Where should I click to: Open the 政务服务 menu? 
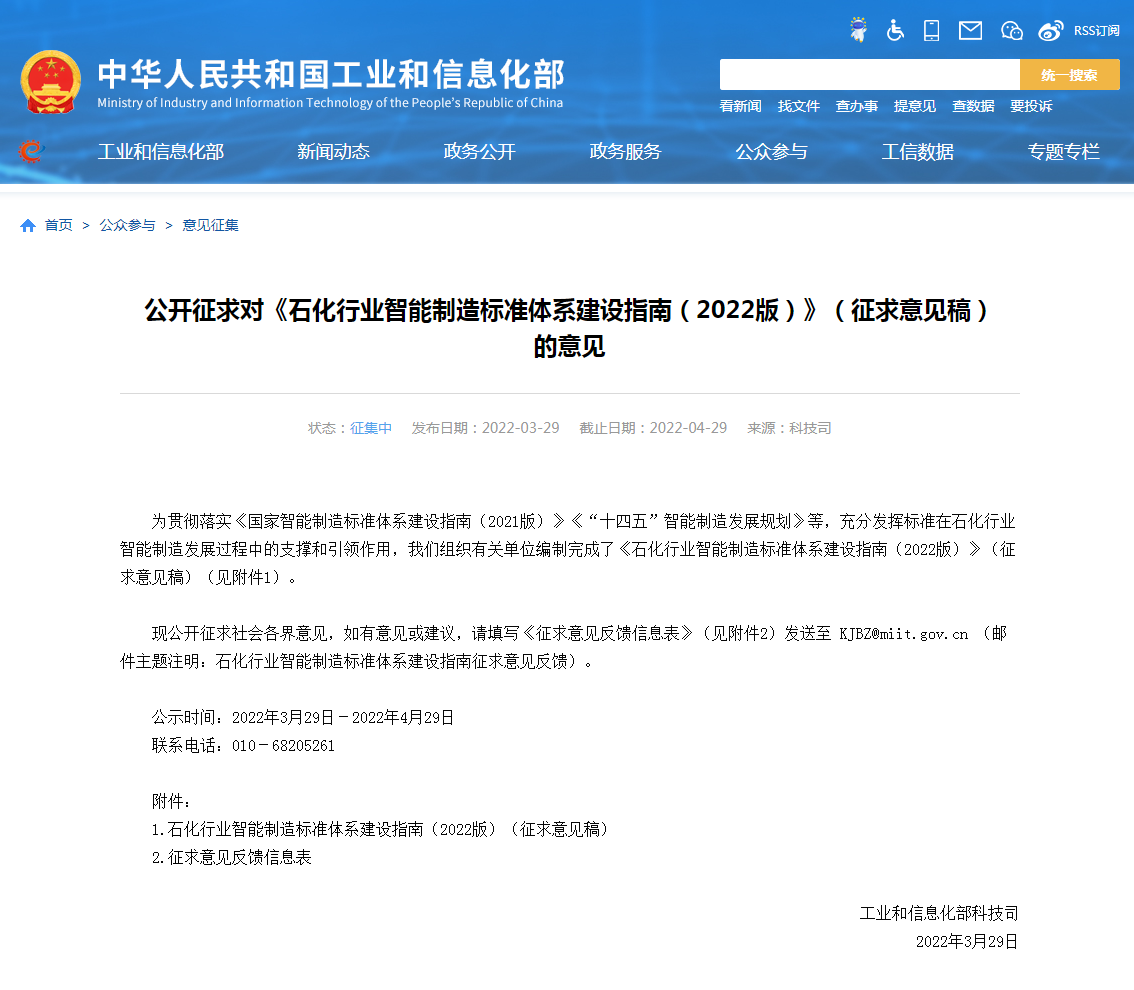(626, 151)
